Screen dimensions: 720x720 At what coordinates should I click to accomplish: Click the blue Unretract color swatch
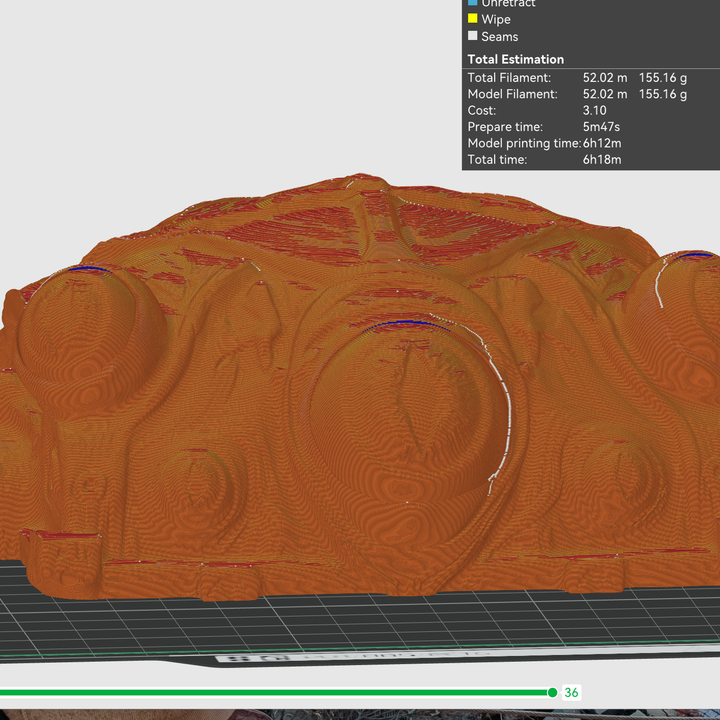473,3
